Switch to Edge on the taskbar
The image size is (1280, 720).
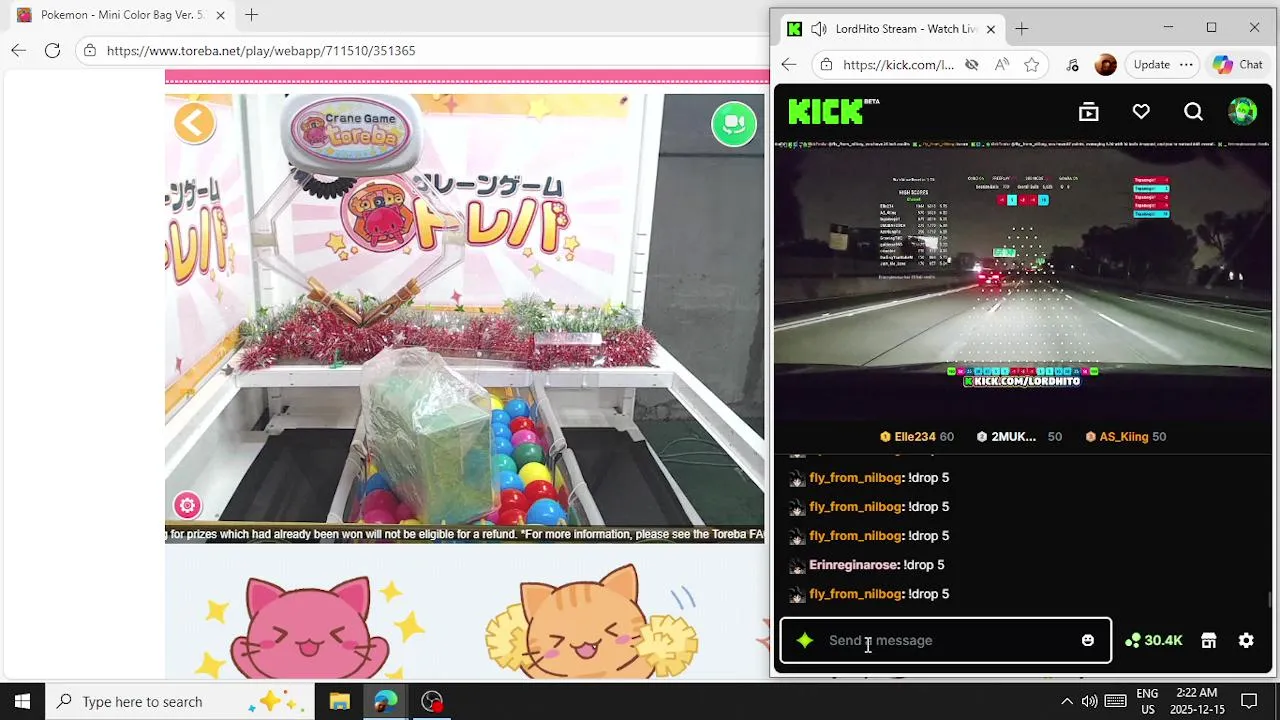point(386,701)
